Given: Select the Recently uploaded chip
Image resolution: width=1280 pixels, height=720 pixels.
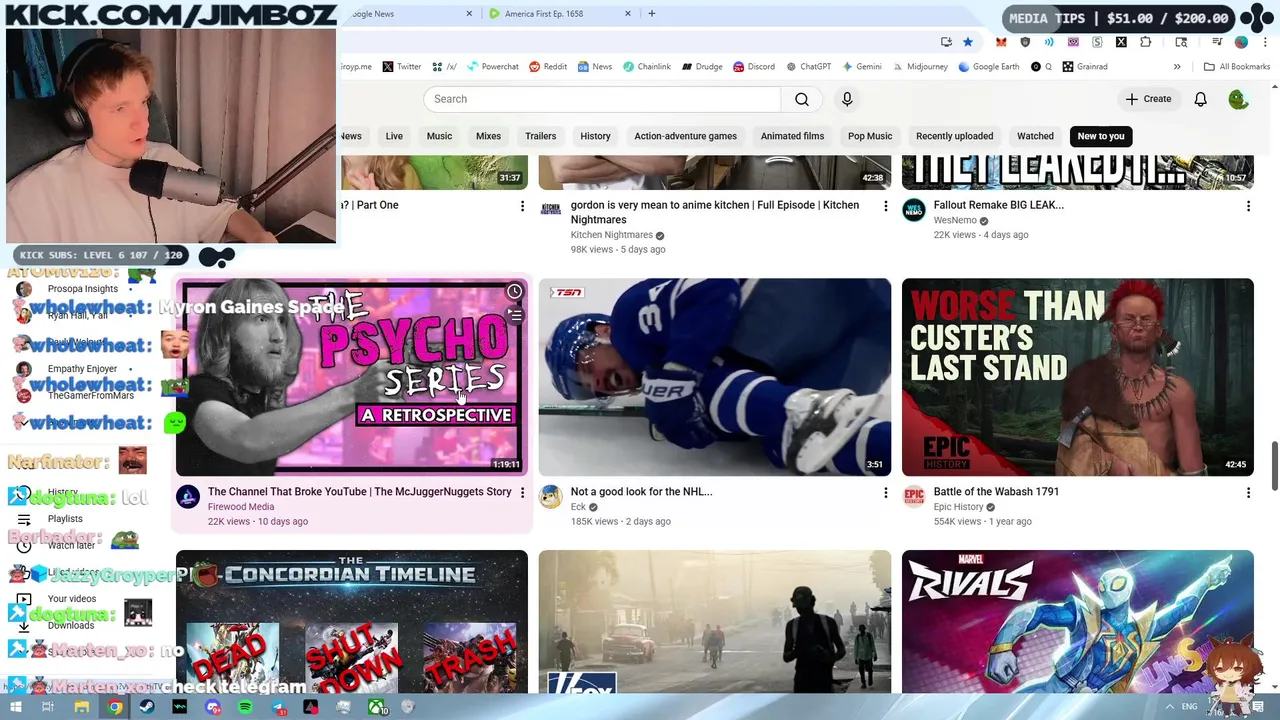Looking at the screenshot, I should pos(954,136).
